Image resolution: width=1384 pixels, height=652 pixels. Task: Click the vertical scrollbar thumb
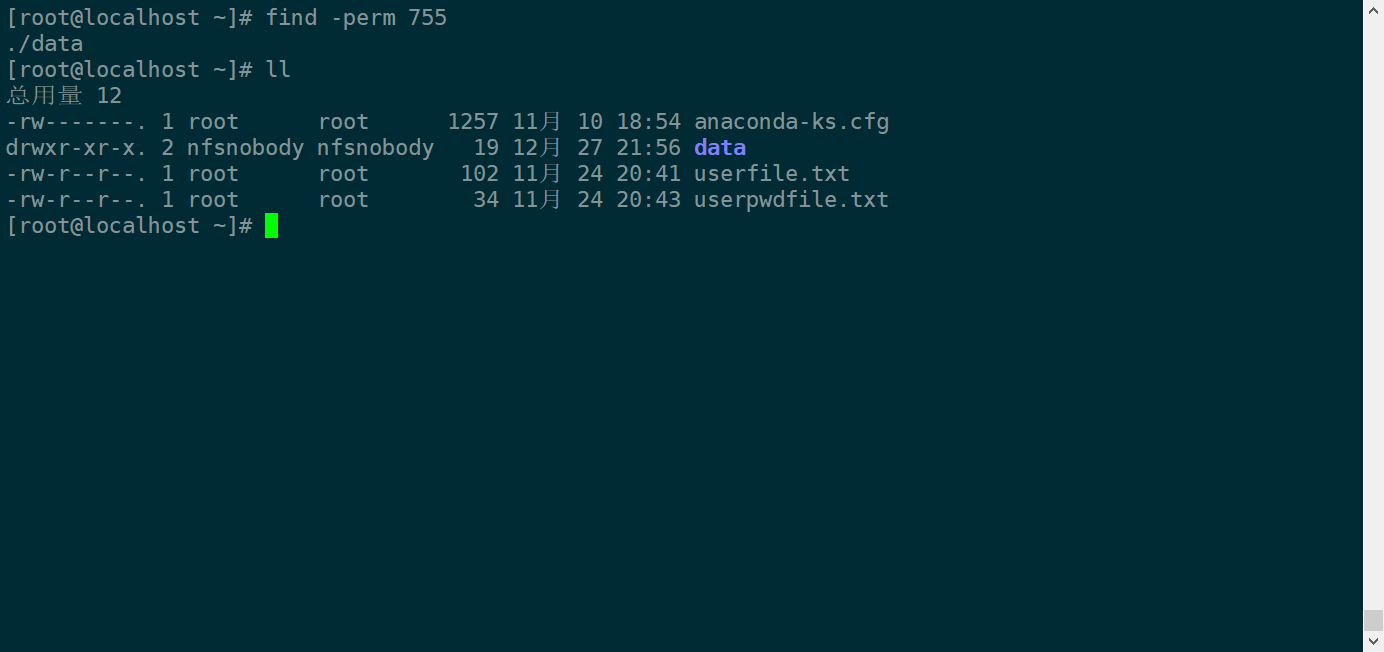coord(1373,620)
